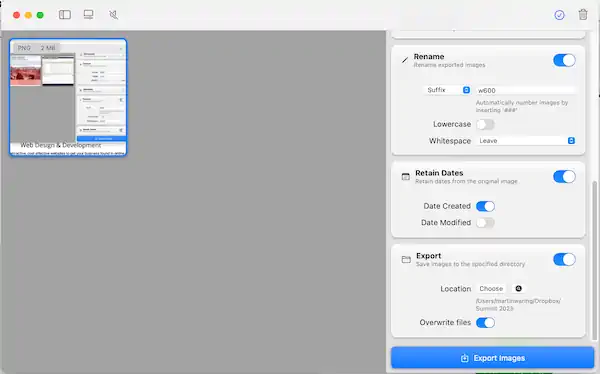Click the Export Images button
This screenshot has width=600, height=374.
click(492, 358)
